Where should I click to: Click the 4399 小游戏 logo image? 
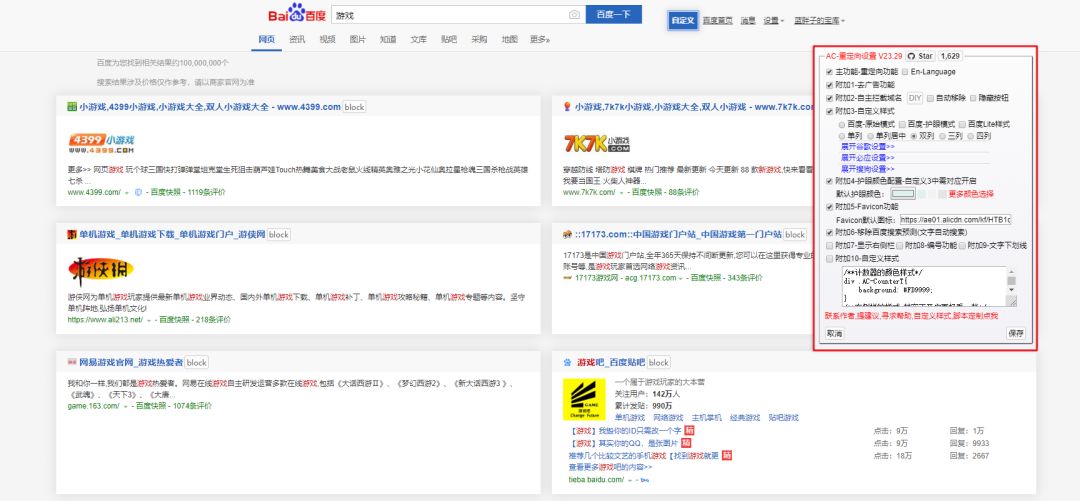102,143
